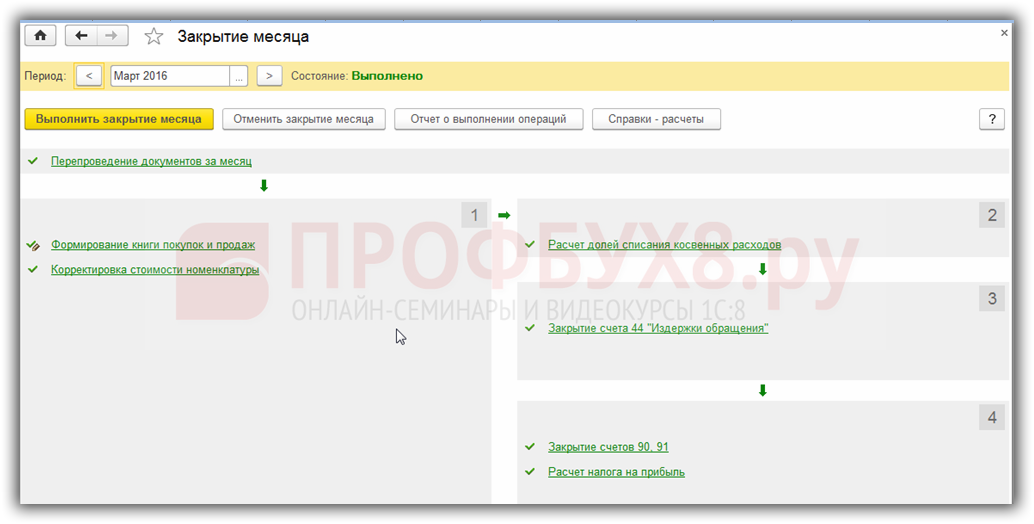Navigate back with the left arrow
Viewport: 1034px width, 524px height.
tap(81, 36)
